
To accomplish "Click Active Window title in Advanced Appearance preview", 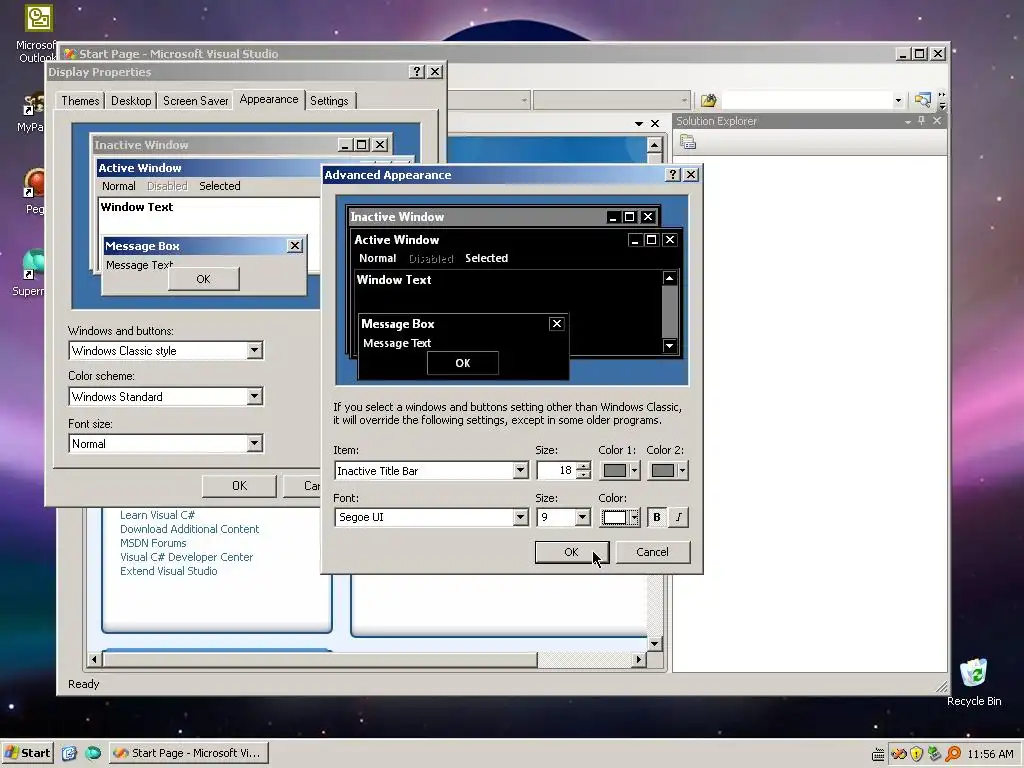I will click(x=396, y=240).
